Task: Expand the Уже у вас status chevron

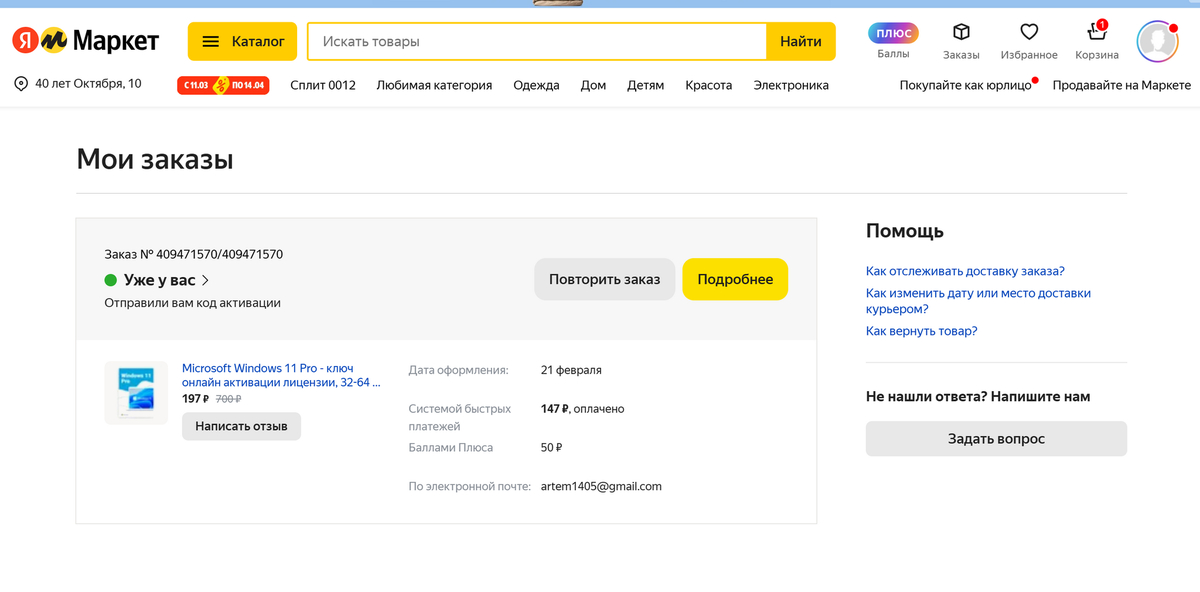Action: pos(205,280)
